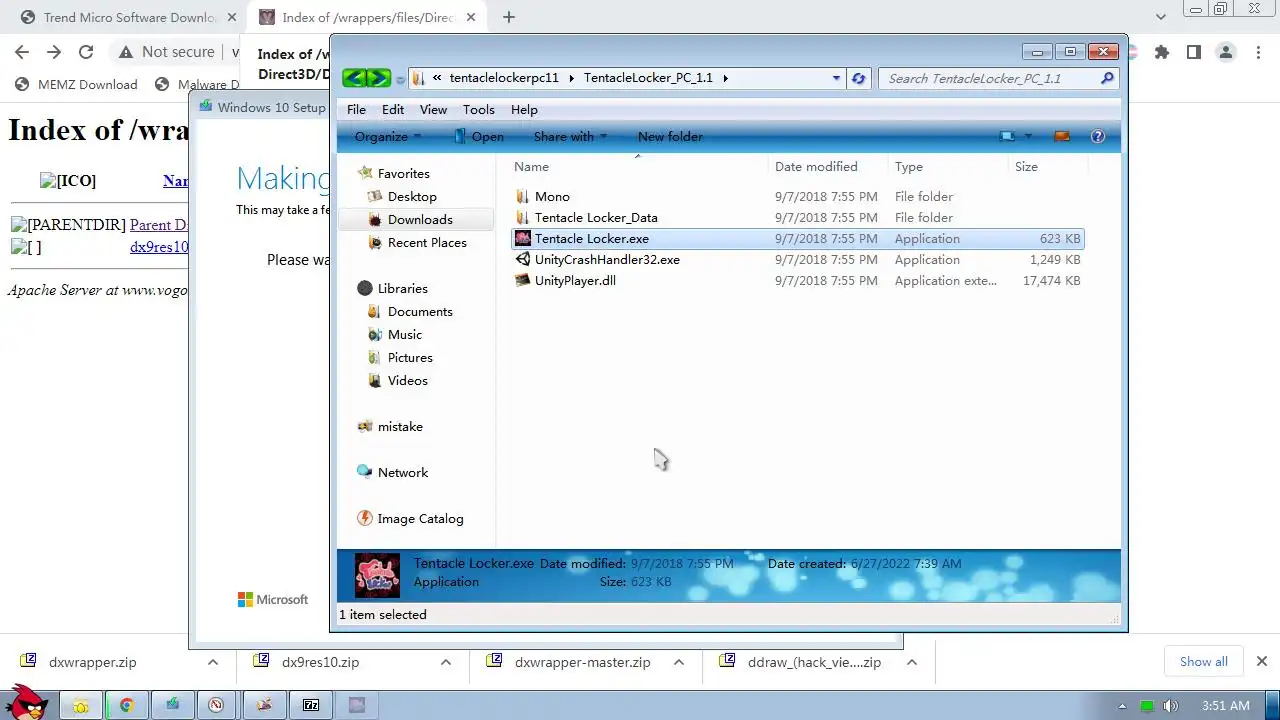
Task: Click New folder in the toolbar
Action: point(670,137)
